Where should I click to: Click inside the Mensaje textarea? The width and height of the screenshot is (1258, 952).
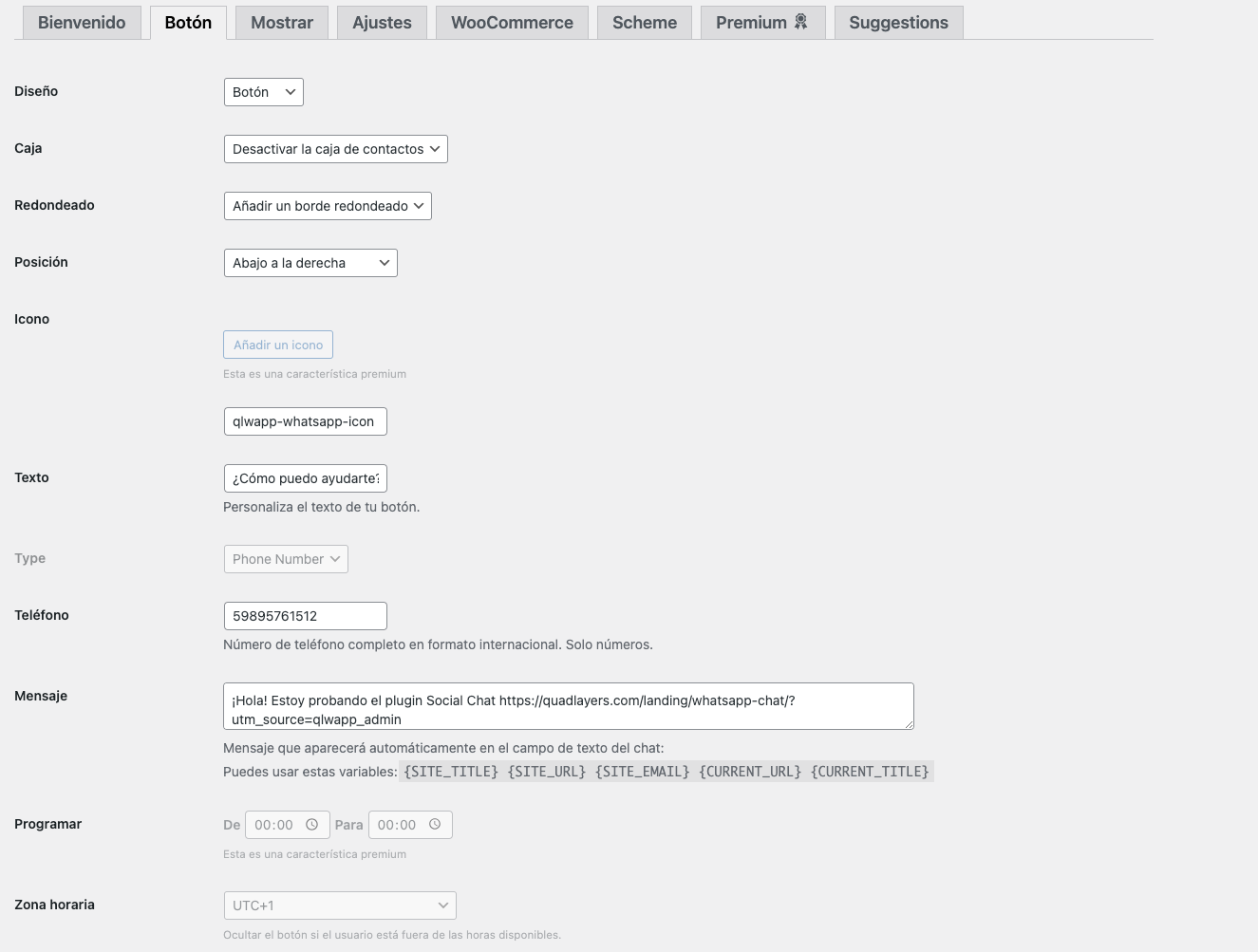point(569,706)
